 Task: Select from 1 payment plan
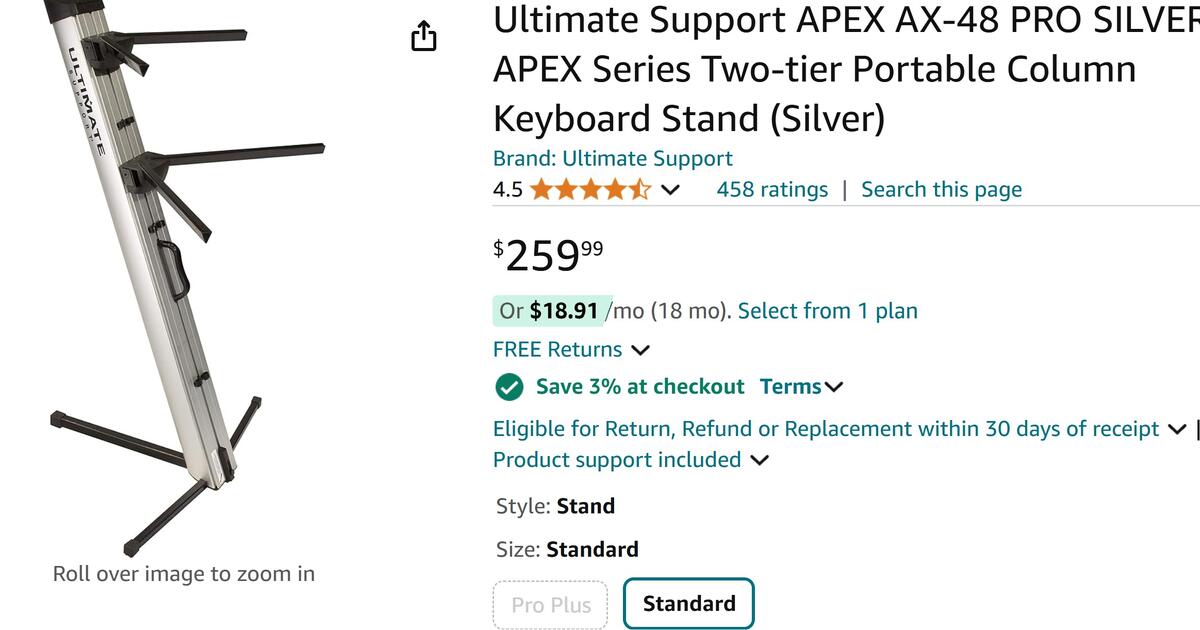click(x=827, y=311)
